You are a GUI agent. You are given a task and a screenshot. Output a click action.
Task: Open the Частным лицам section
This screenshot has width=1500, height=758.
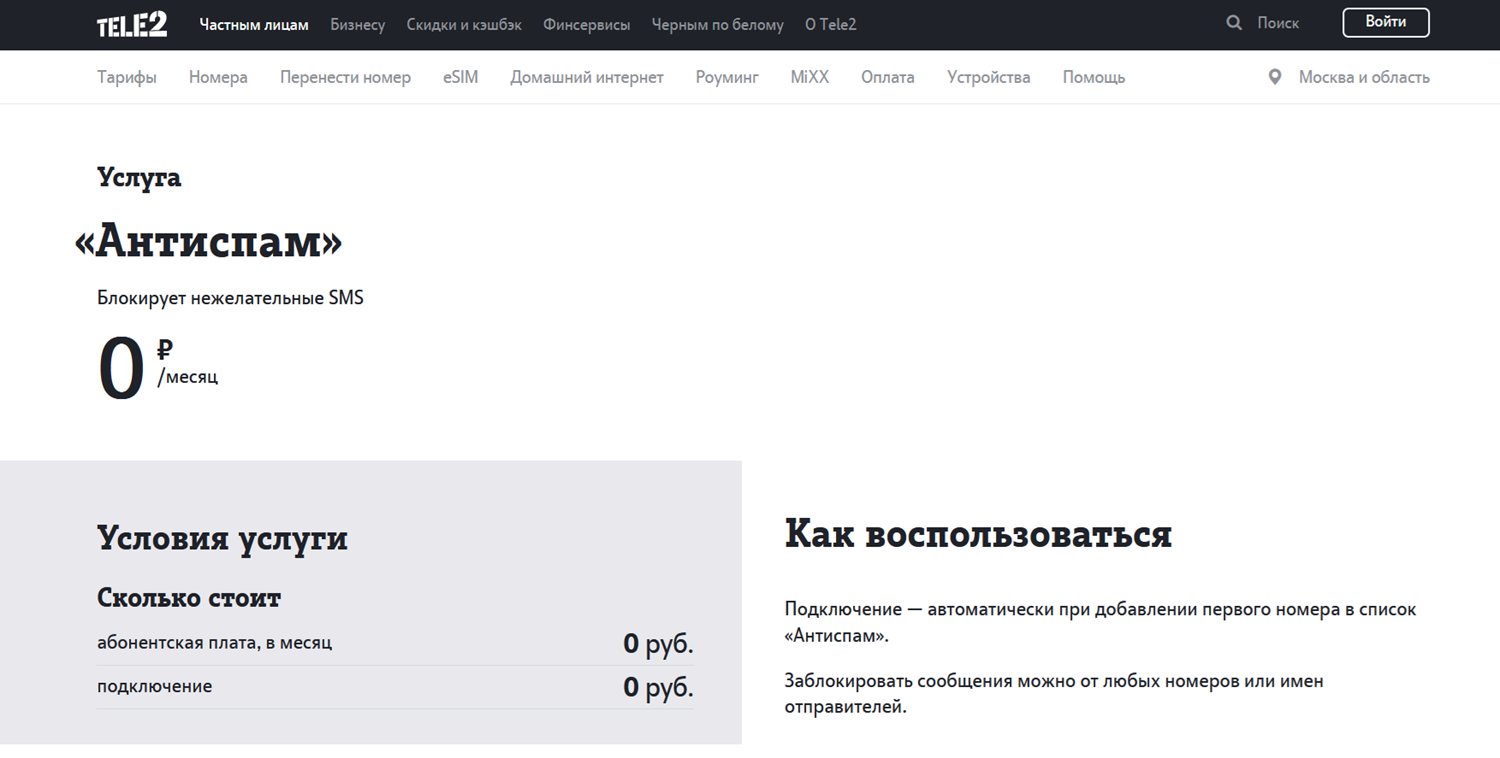point(254,24)
